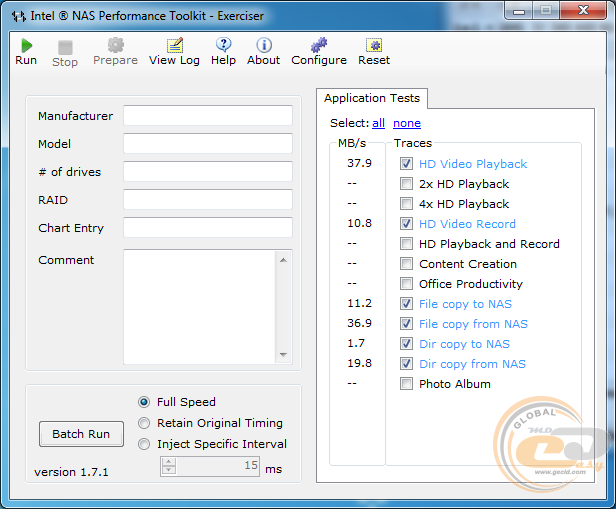Click the title bar application icon
This screenshot has height=509, width=616.
[x=18, y=16]
